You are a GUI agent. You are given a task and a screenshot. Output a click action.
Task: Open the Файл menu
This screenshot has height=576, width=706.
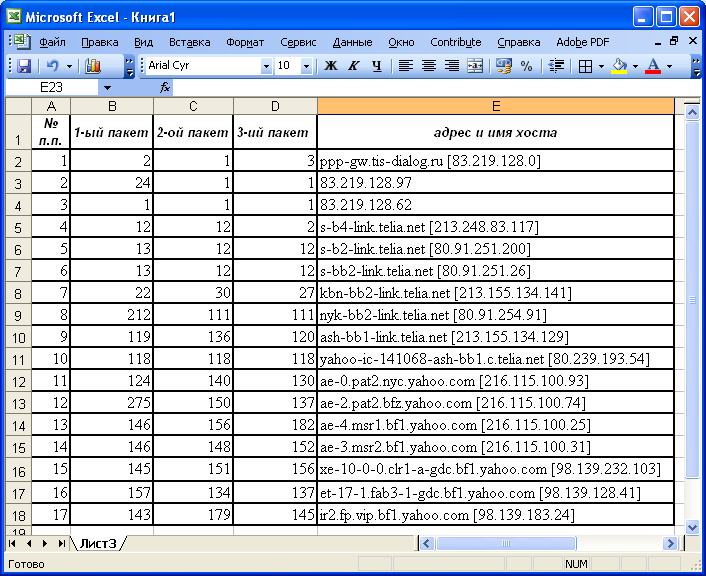tap(52, 42)
